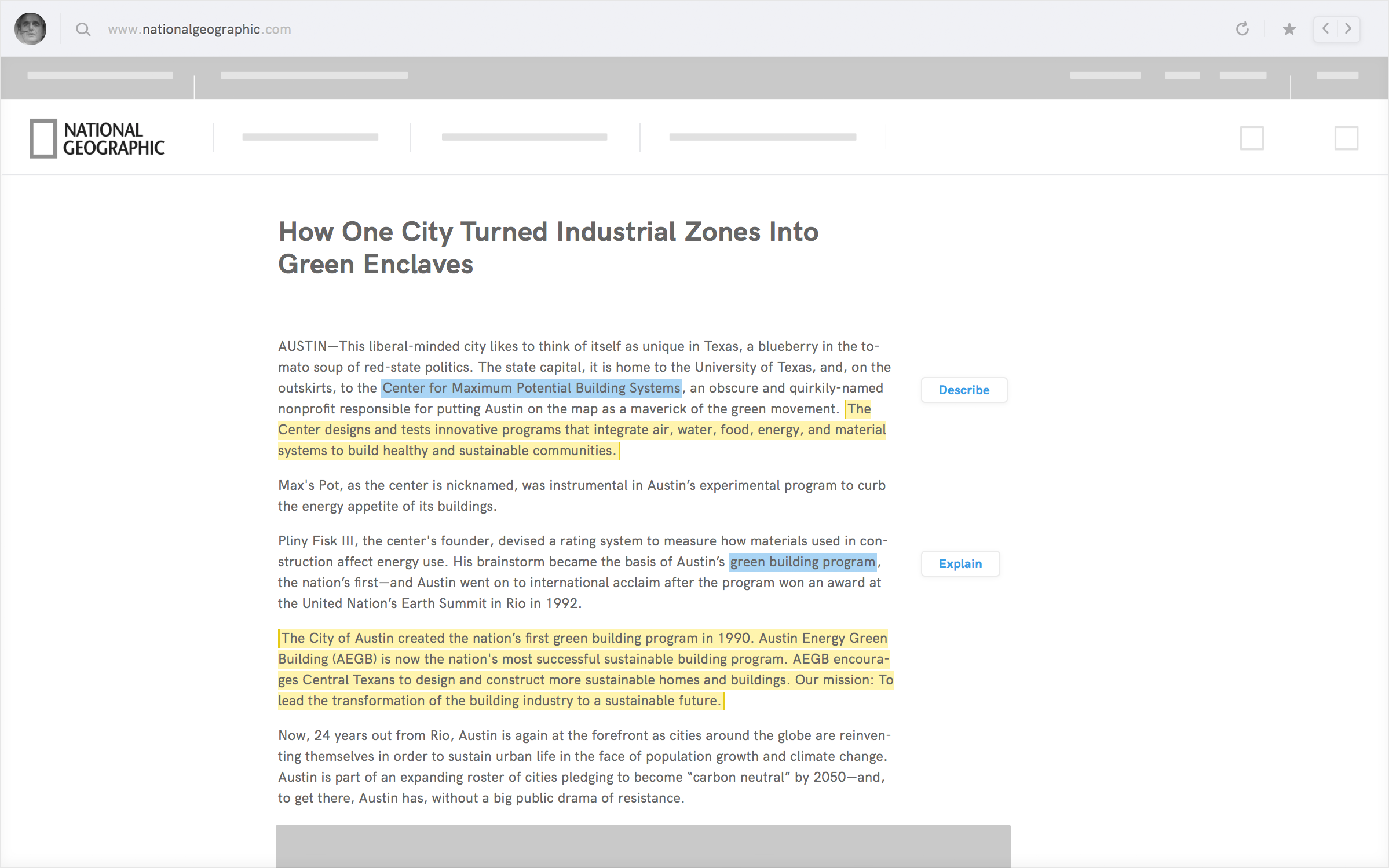This screenshot has height=868, width=1389.
Task: Click the article headline text
Action: pyautogui.click(x=548, y=248)
